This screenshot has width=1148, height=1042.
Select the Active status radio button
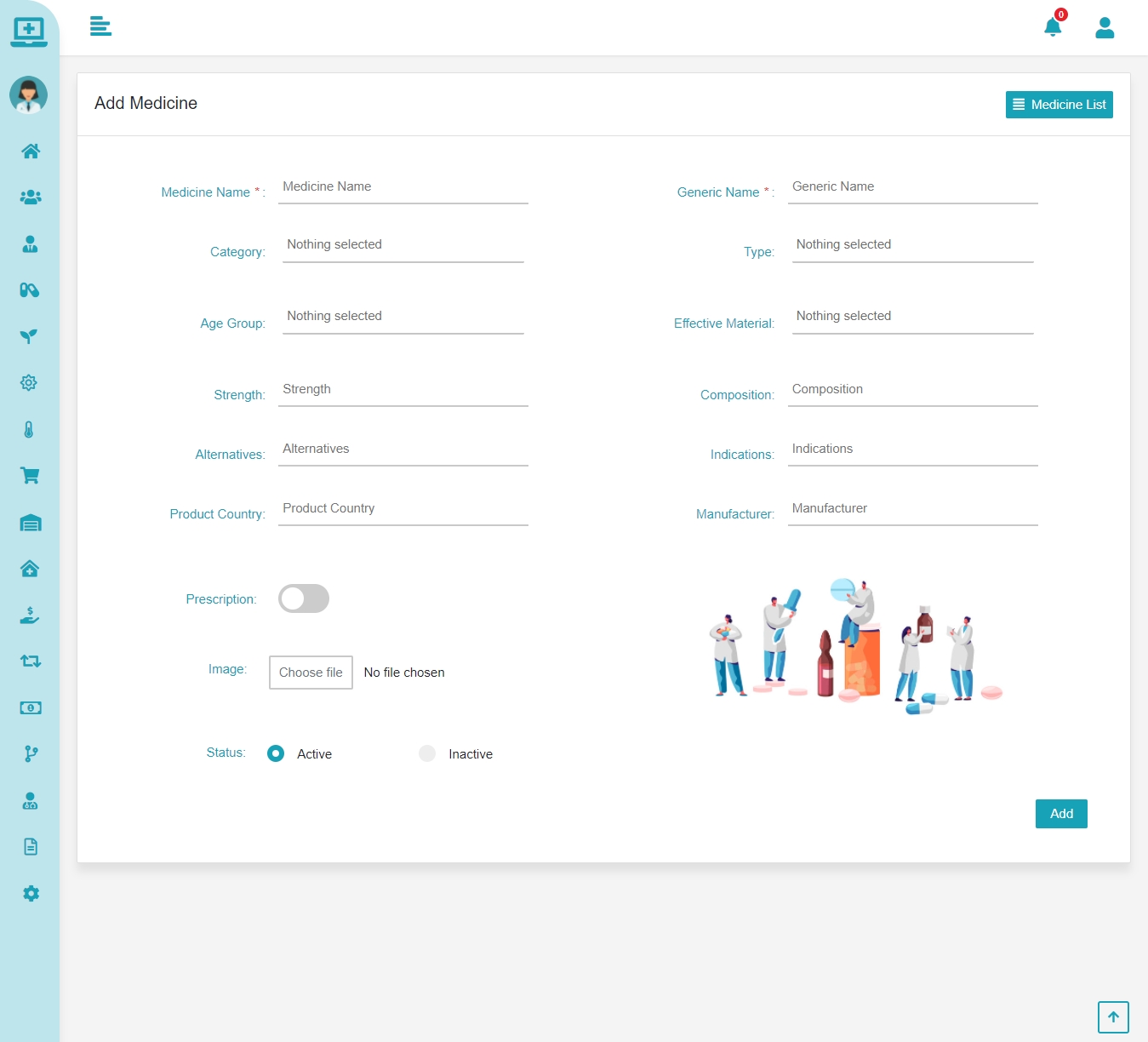276,753
